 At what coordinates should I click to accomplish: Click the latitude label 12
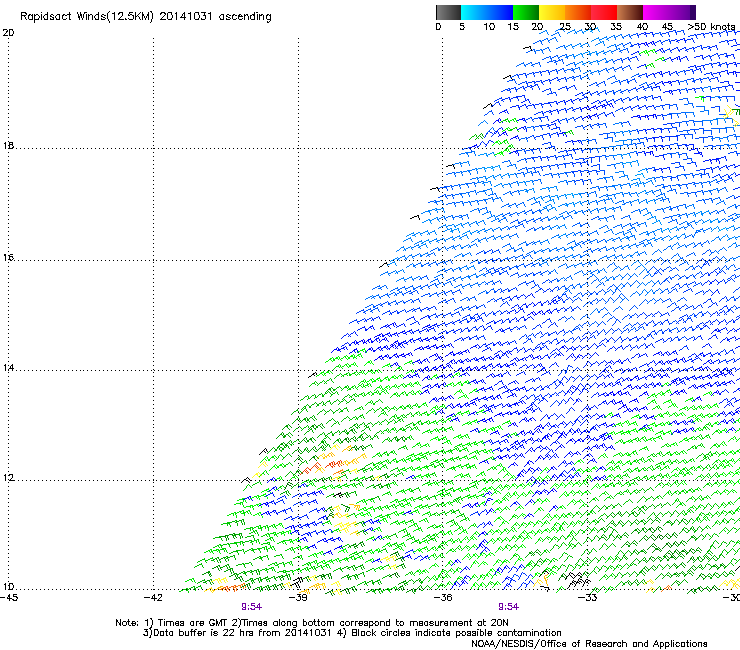pos(8,478)
